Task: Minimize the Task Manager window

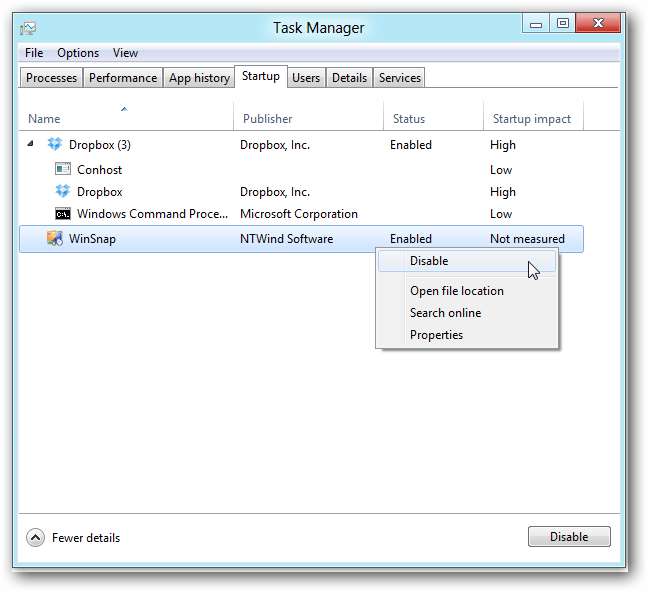Action: 536,24
